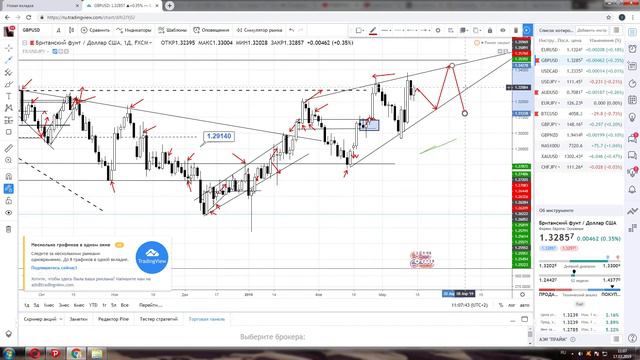Toggle eye visibility in floating drawing toolbar
Screen dimensions: 640x360
[503, 31]
